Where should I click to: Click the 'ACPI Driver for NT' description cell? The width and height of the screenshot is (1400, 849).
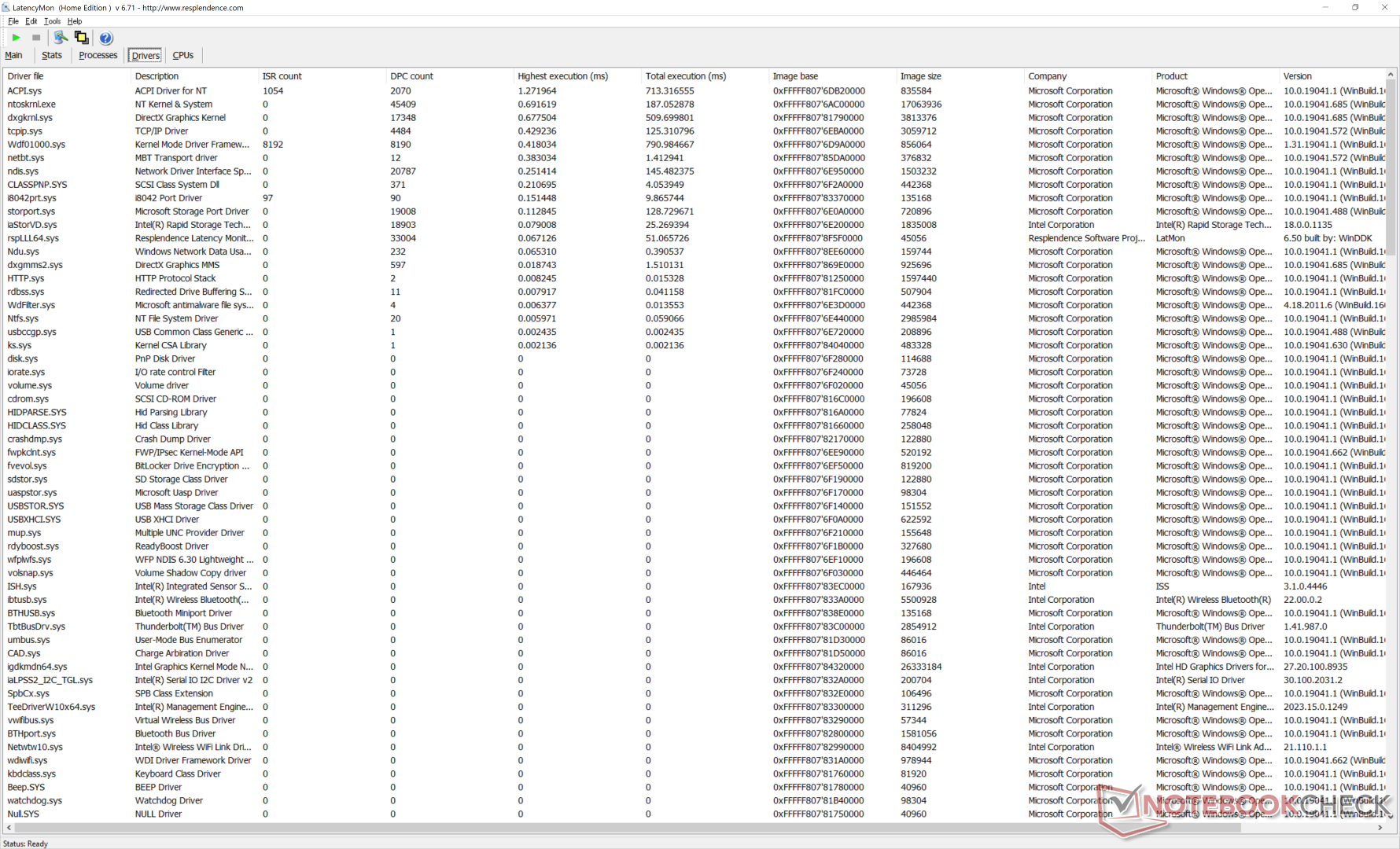[x=171, y=91]
